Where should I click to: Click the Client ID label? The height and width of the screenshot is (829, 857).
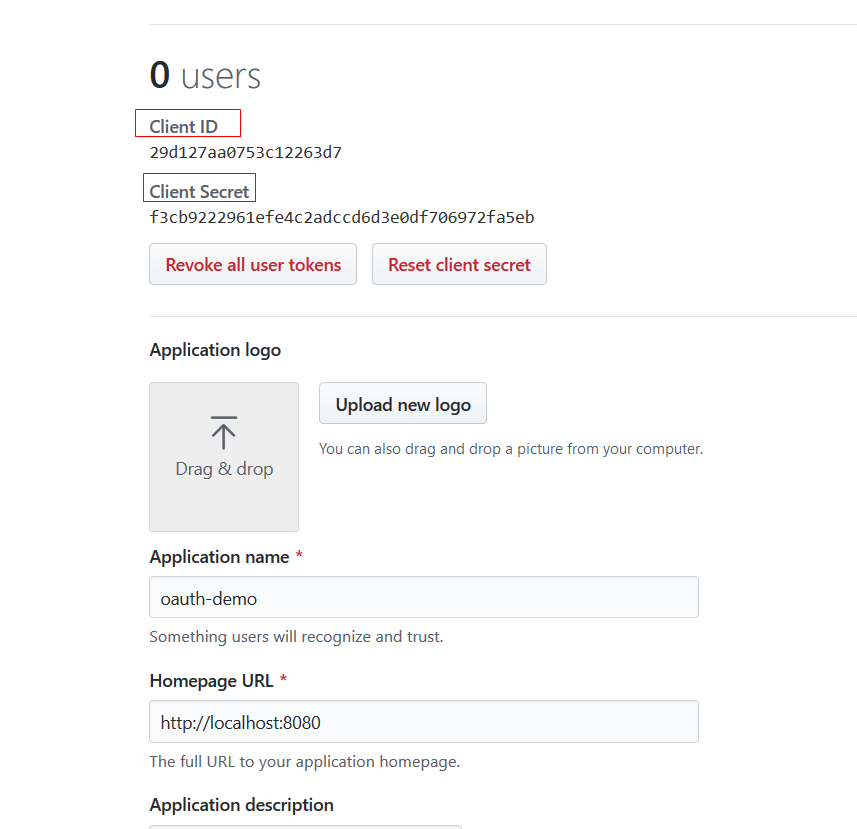(x=184, y=127)
